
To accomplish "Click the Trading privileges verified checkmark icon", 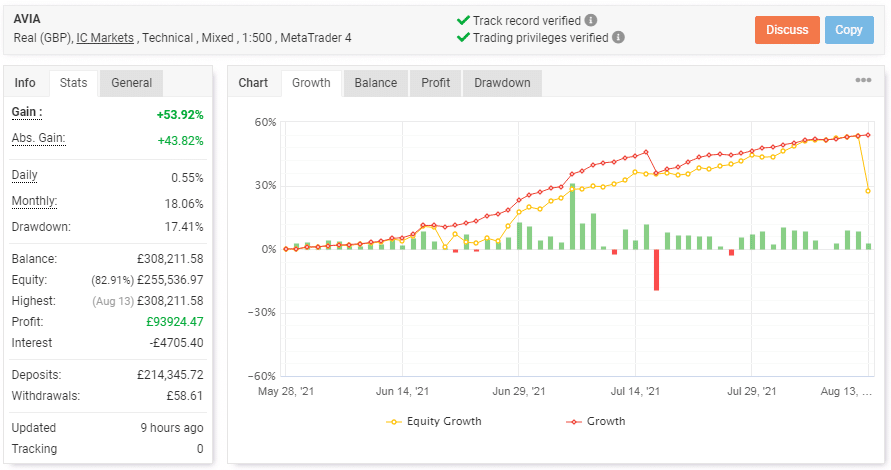I will coord(463,38).
